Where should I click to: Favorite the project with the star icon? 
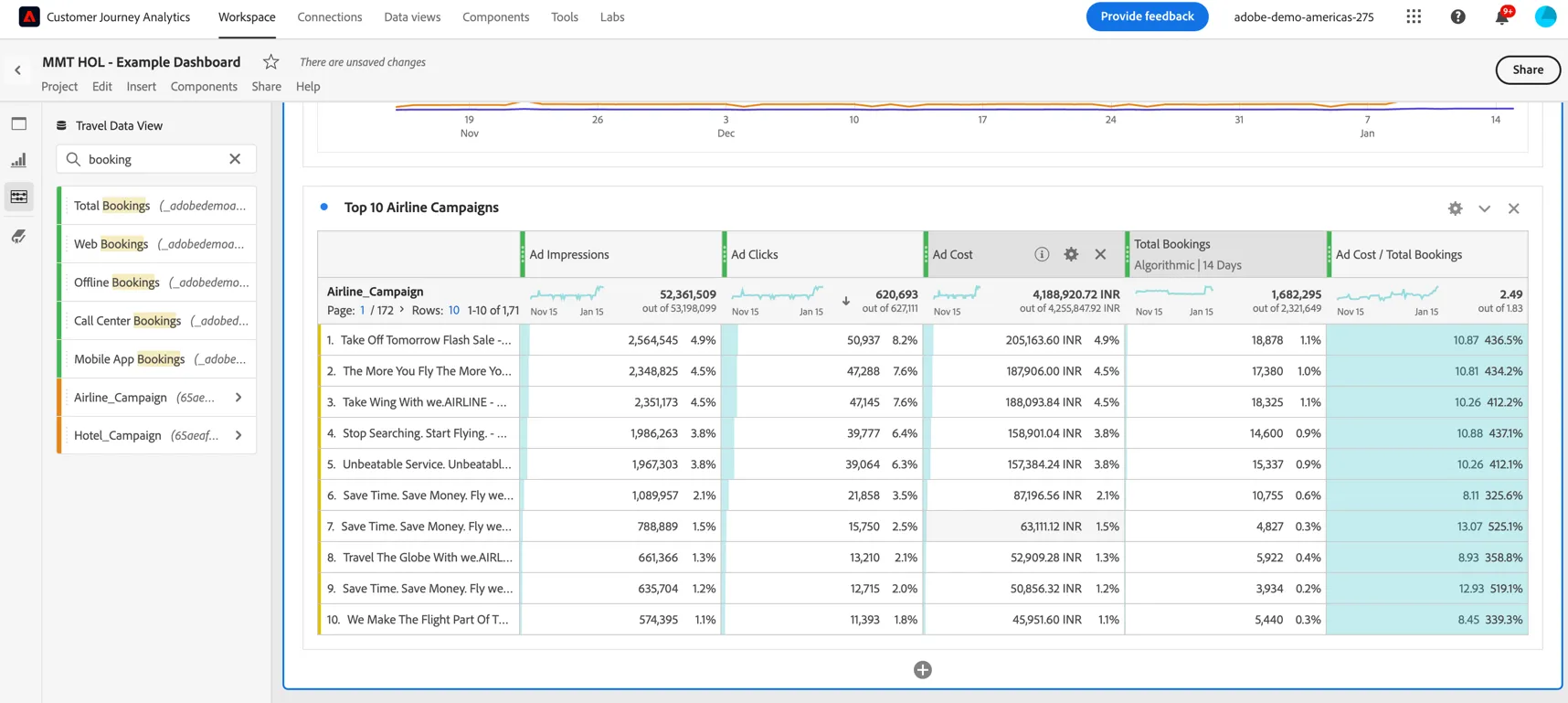click(x=270, y=62)
